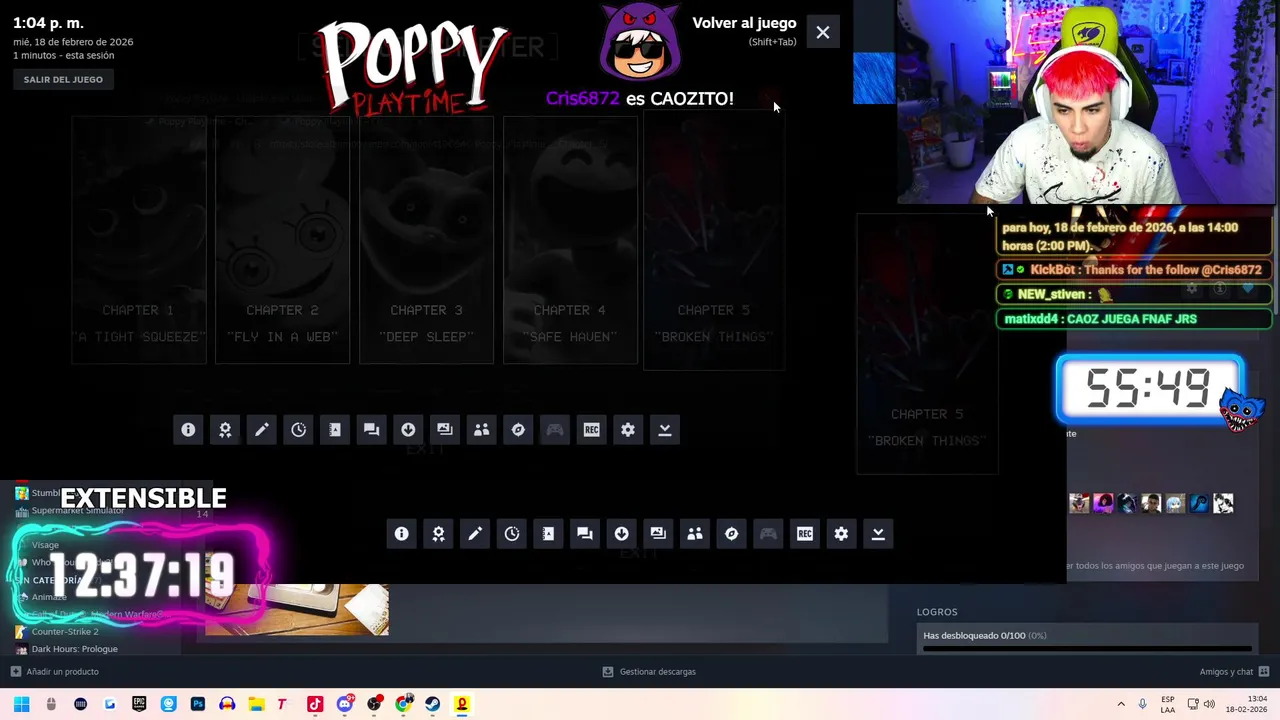1280x720 pixels.
Task: Toggle REC button in toolbar above LOGROS
Action: coord(805,534)
